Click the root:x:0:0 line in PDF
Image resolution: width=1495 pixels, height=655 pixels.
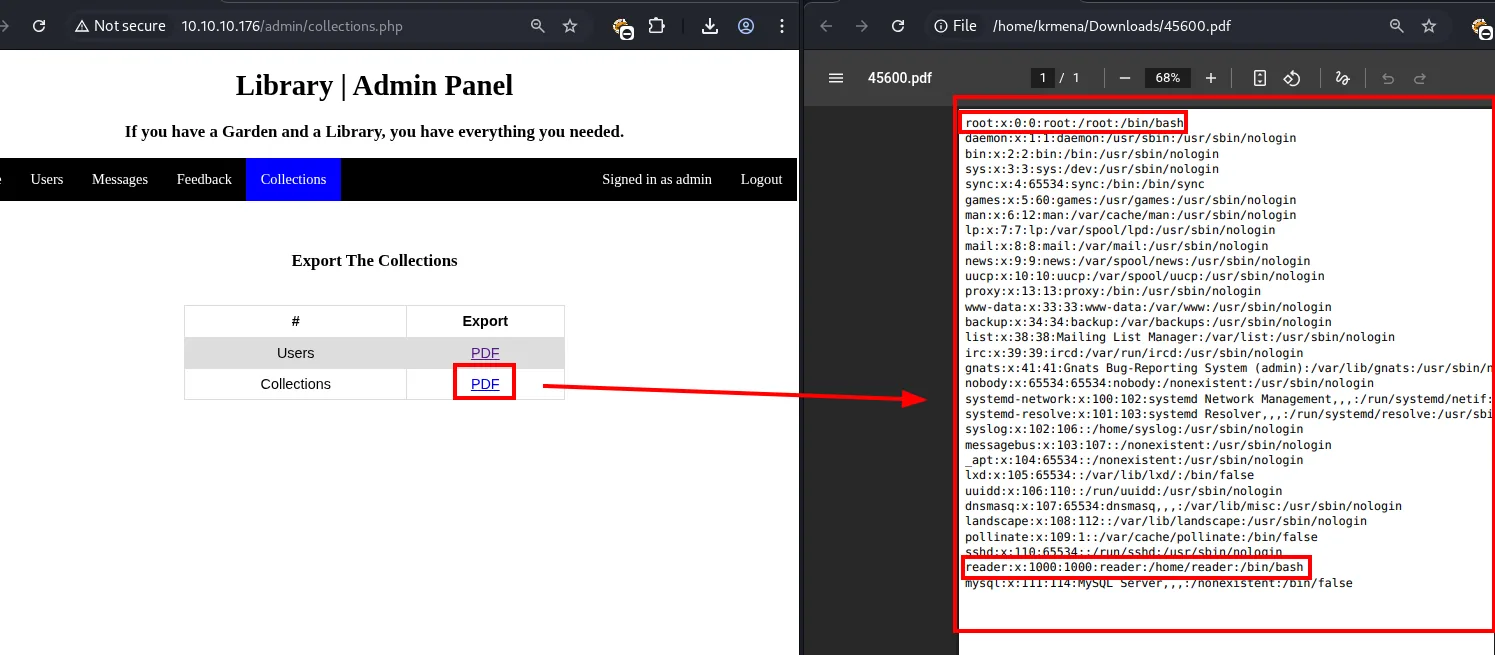[1074, 123]
